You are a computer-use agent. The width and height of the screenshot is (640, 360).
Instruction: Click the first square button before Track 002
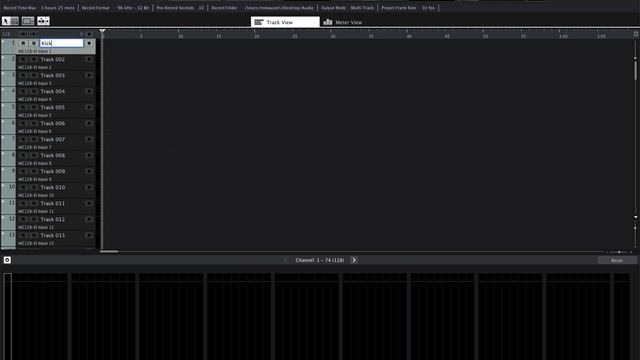pyautogui.click(x=23, y=60)
